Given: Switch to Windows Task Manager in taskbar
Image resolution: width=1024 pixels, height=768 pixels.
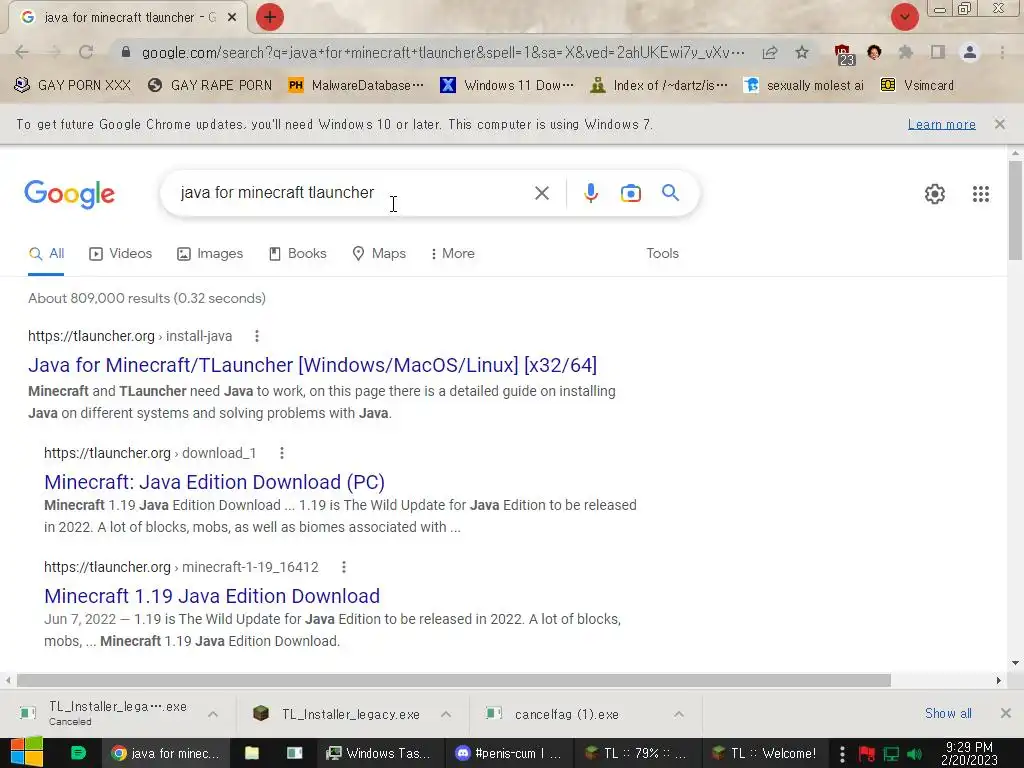Looking at the screenshot, I should [380, 753].
